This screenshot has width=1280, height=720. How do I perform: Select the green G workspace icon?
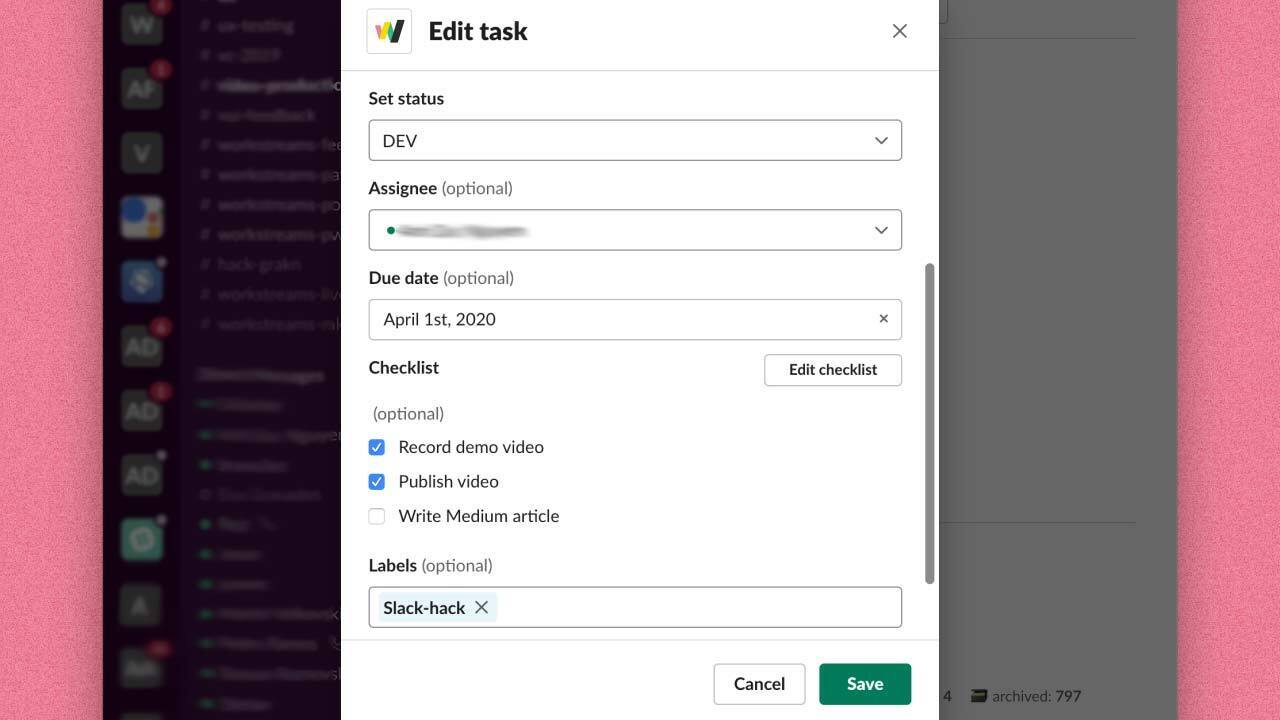pyautogui.click(x=141, y=540)
